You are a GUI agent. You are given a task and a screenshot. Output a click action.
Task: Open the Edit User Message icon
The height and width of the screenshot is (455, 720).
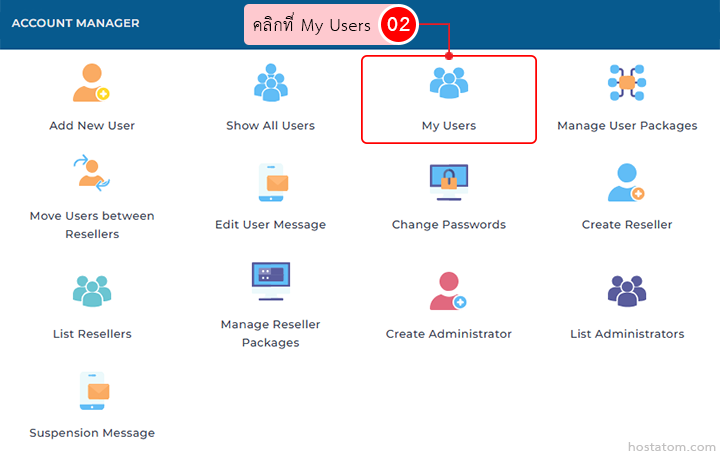(x=270, y=183)
